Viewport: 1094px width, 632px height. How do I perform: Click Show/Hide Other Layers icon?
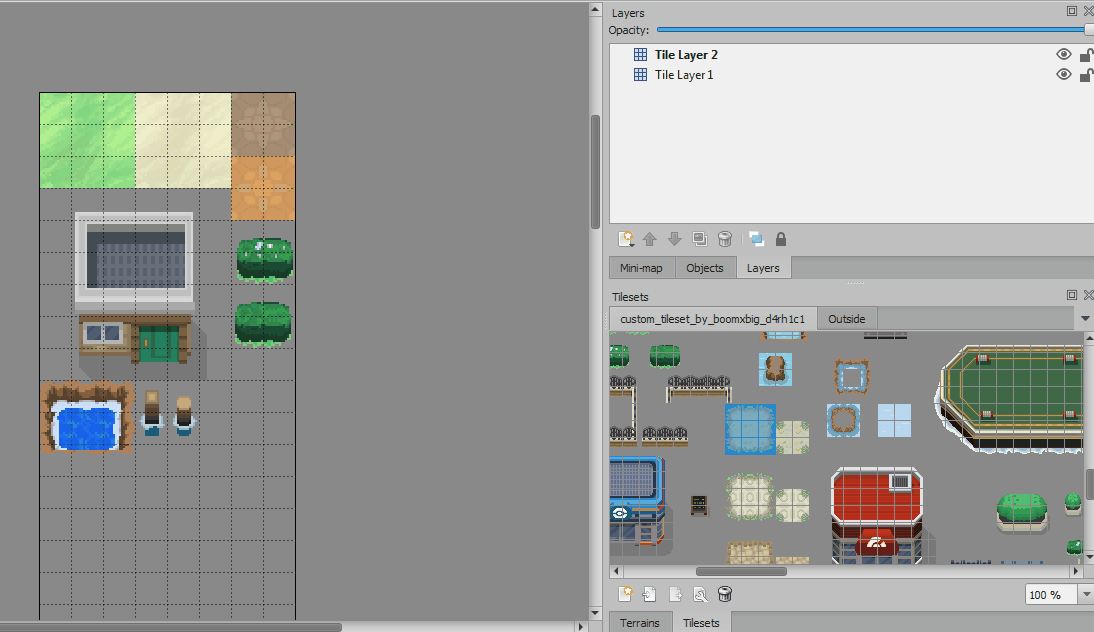pos(756,239)
